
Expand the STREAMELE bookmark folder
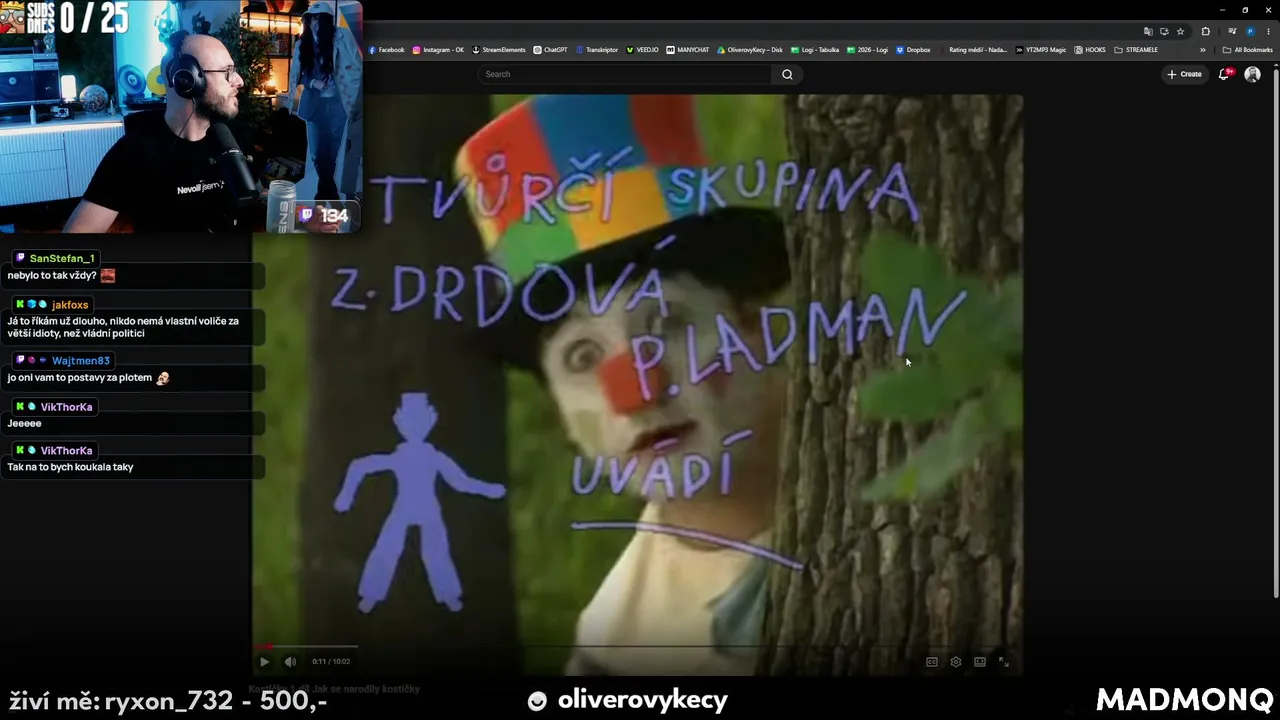point(1136,50)
